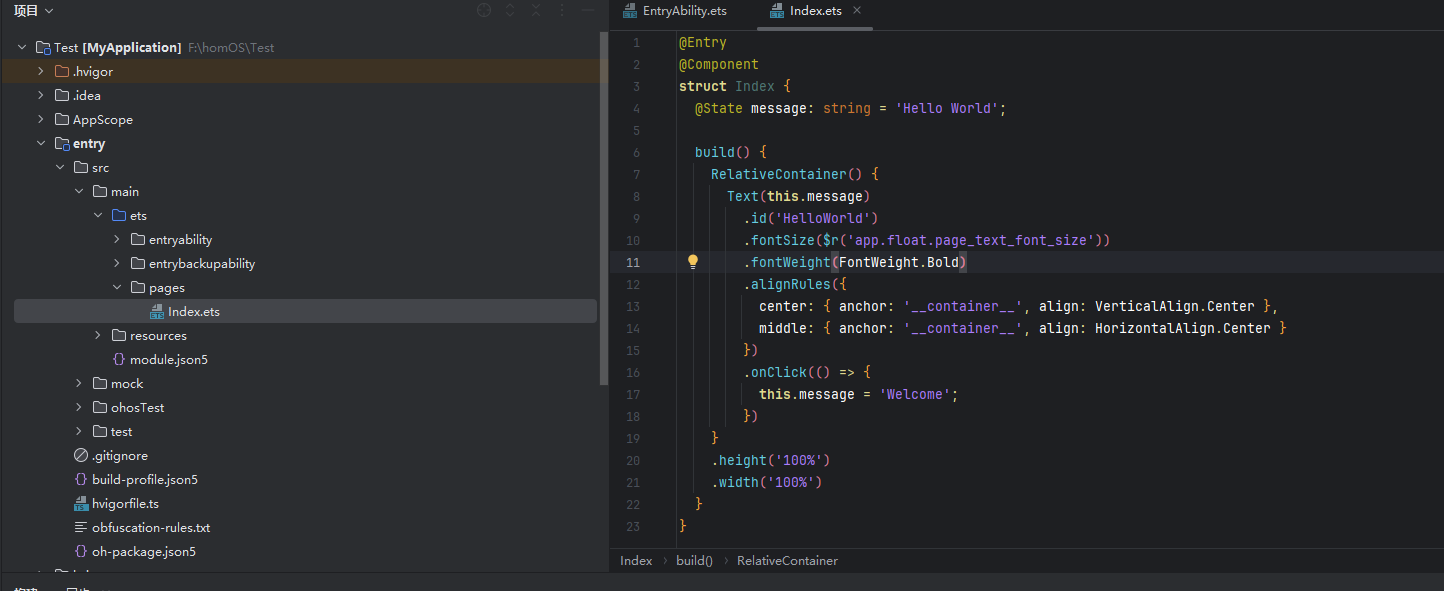The height and width of the screenshot is (591, 1444).
Task: Click RelativeContainer in the breadcrumb bar
Action: coord(787,561)
